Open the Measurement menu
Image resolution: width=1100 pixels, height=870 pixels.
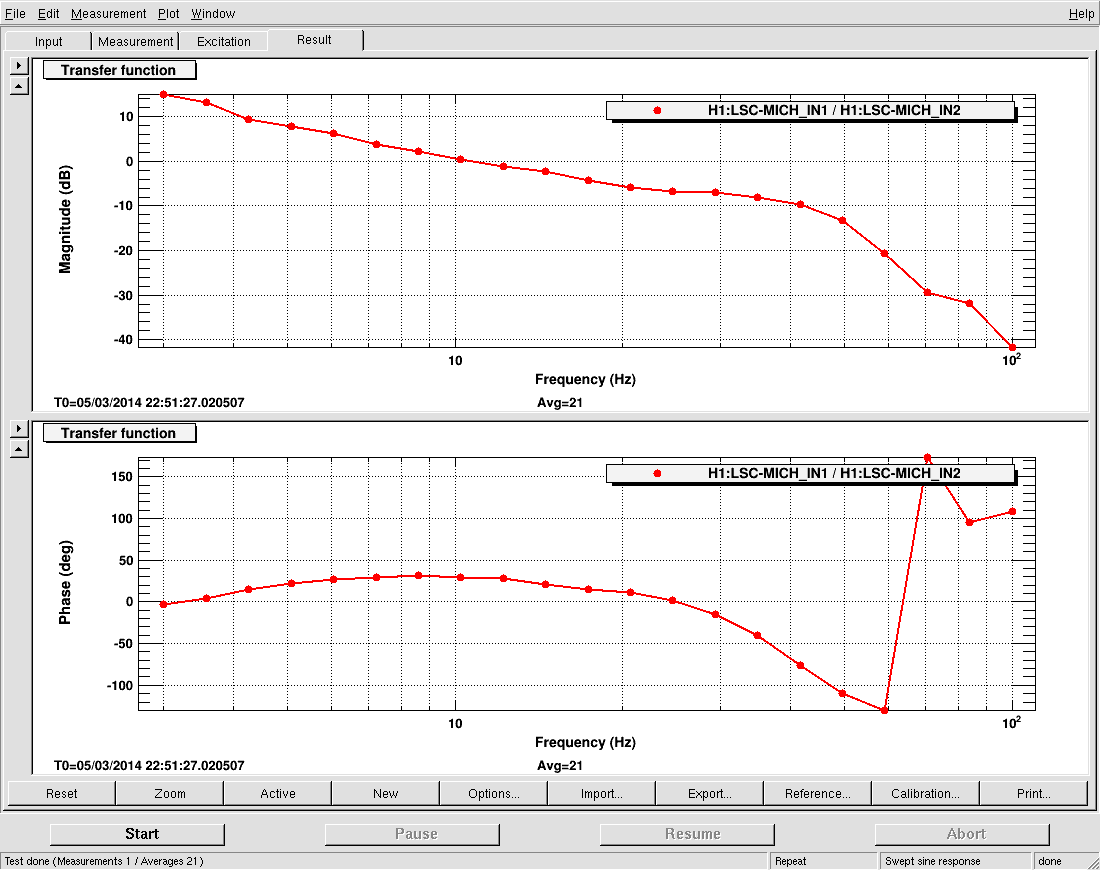pyautogui.click(x=108, y=13)
